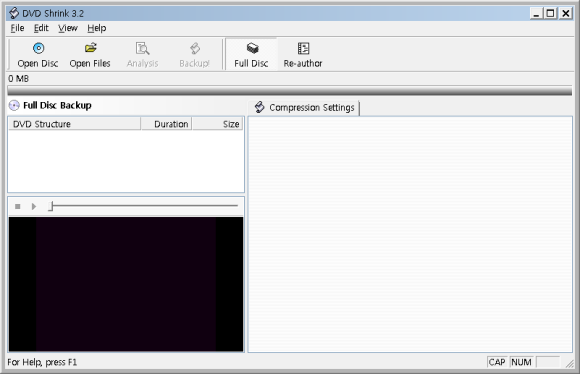
Task: Minimize the DVD Shrink window
Action: (x=536, y=14)
